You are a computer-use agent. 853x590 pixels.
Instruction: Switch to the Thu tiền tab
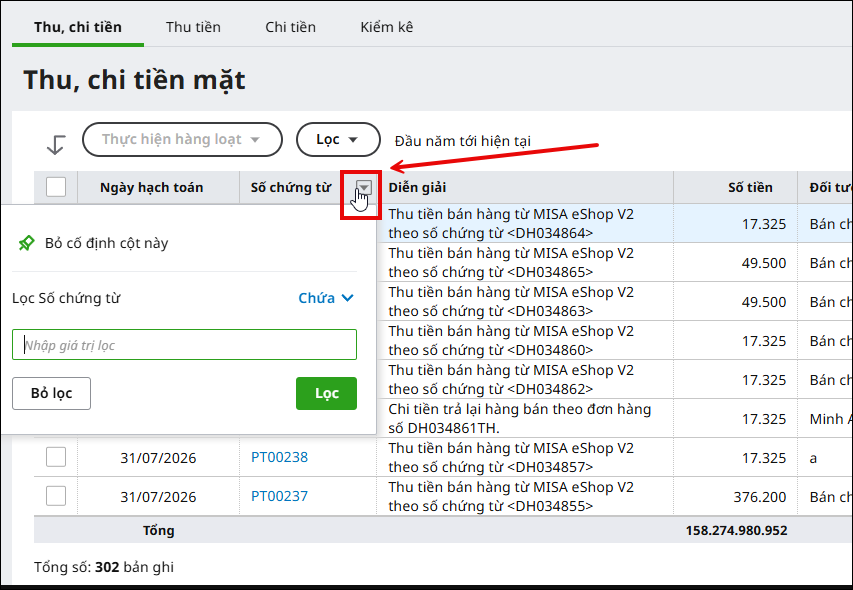pyautogui.click(x=193, y=27)
